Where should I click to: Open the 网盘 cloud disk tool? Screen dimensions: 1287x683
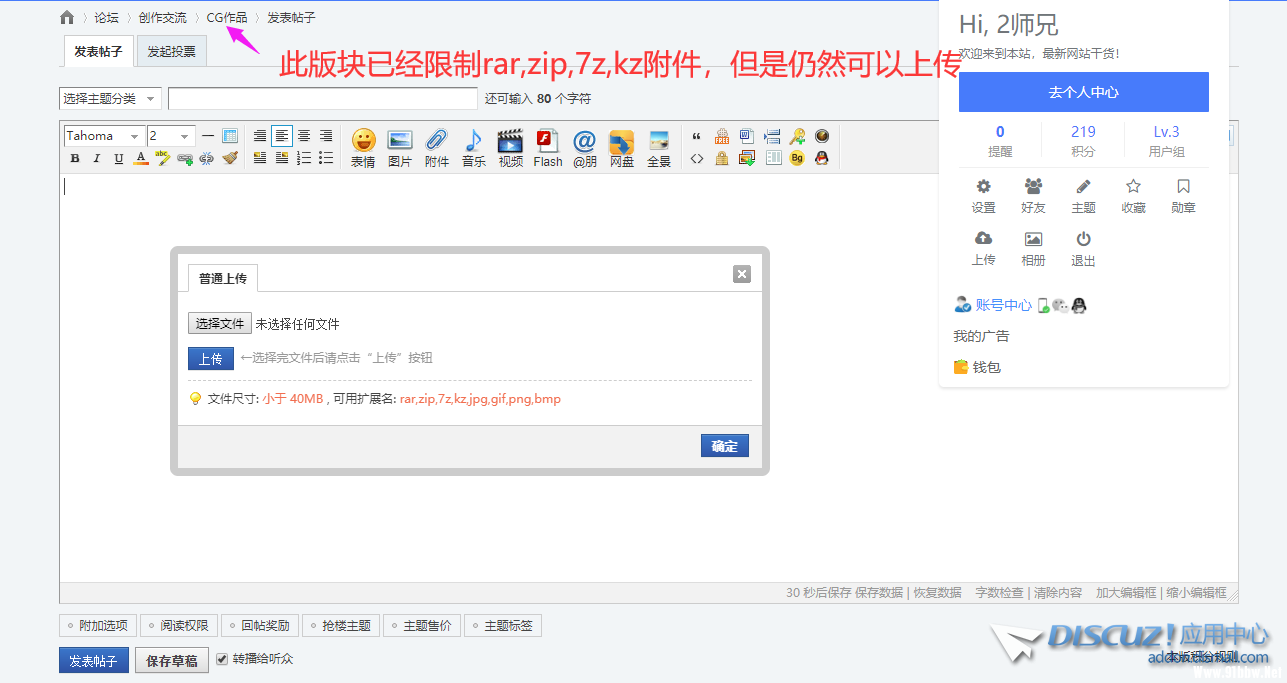(621, 146)
